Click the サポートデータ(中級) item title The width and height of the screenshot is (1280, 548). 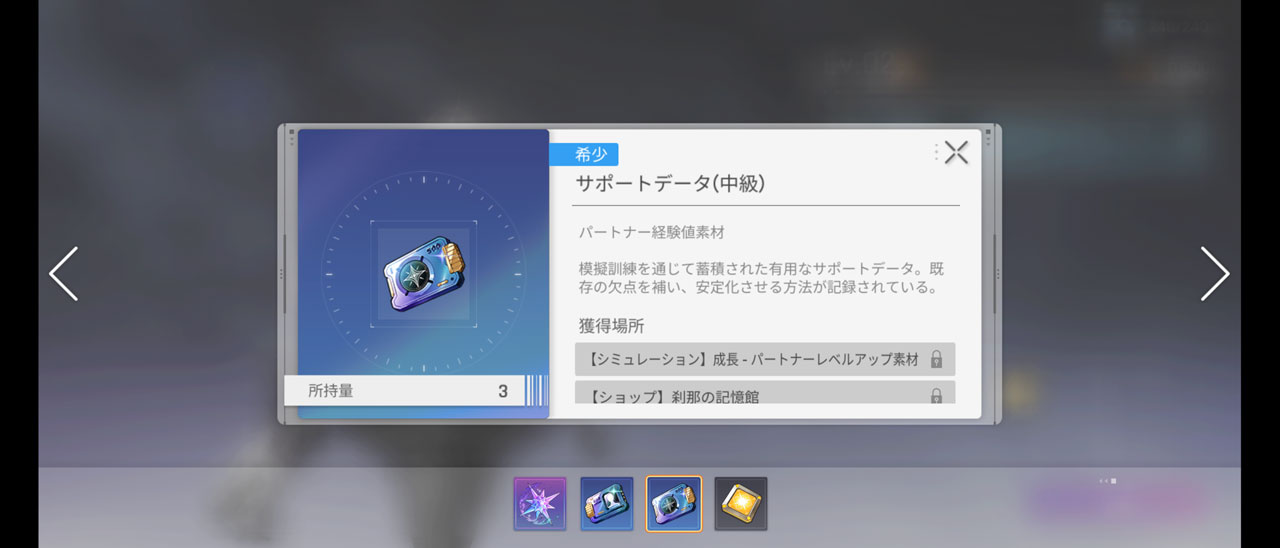click(x=670, y=183)
